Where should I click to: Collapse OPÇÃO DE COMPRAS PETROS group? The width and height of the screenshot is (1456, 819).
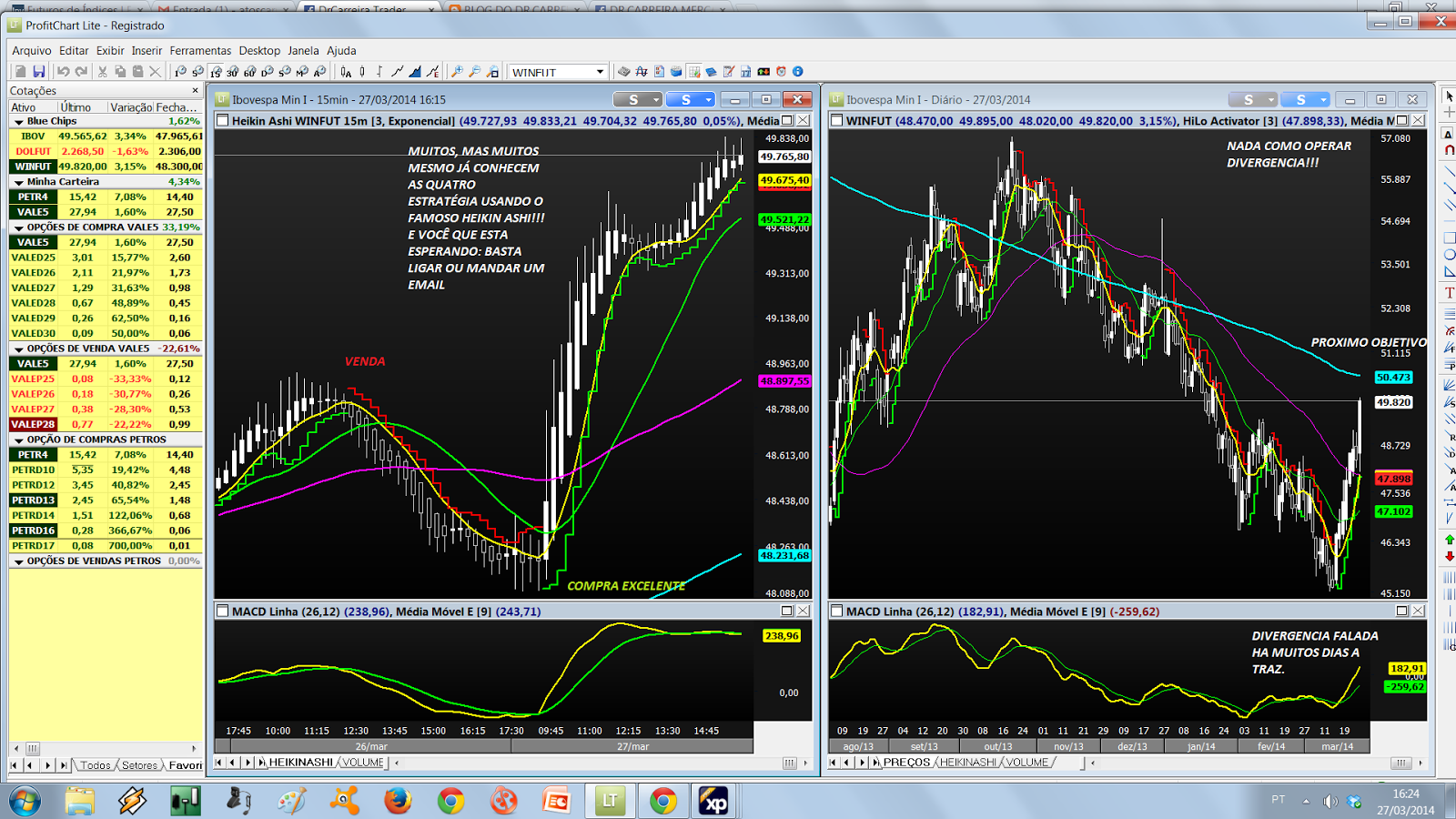click(x=18, y=440)
